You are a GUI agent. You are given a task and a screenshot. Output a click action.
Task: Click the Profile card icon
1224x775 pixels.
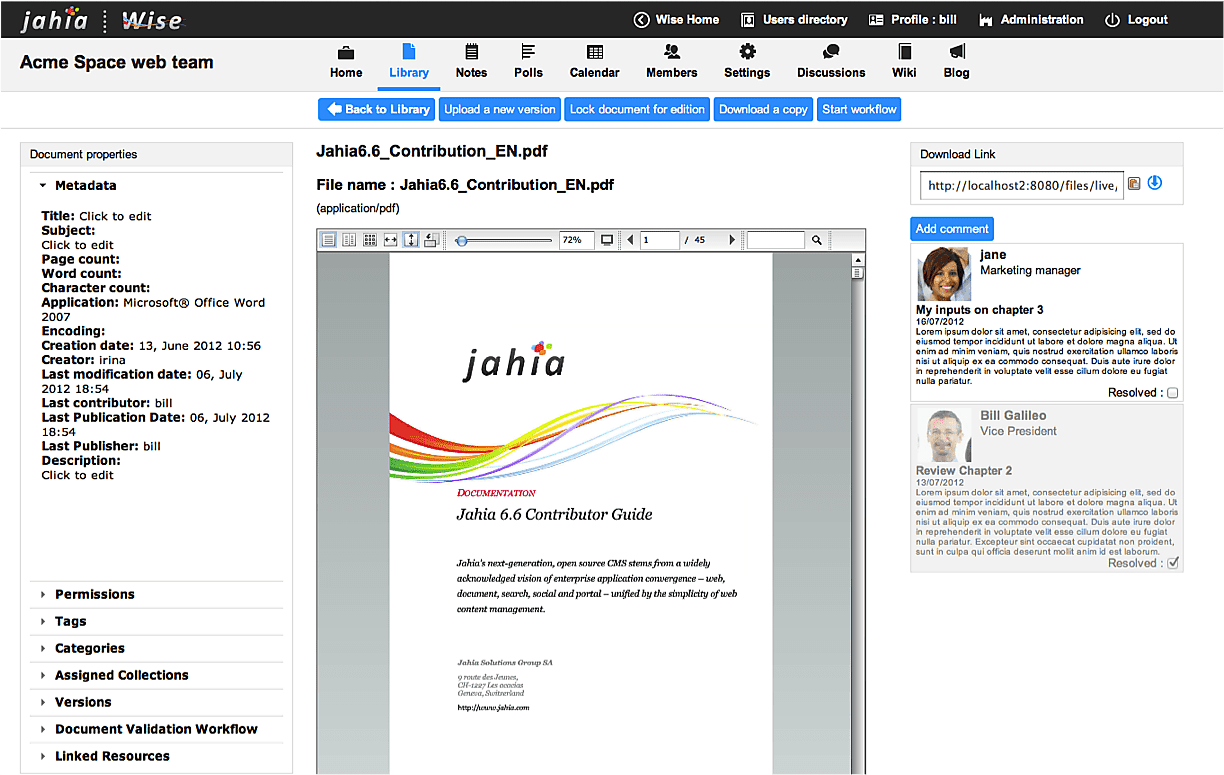(x=876, y=20)
